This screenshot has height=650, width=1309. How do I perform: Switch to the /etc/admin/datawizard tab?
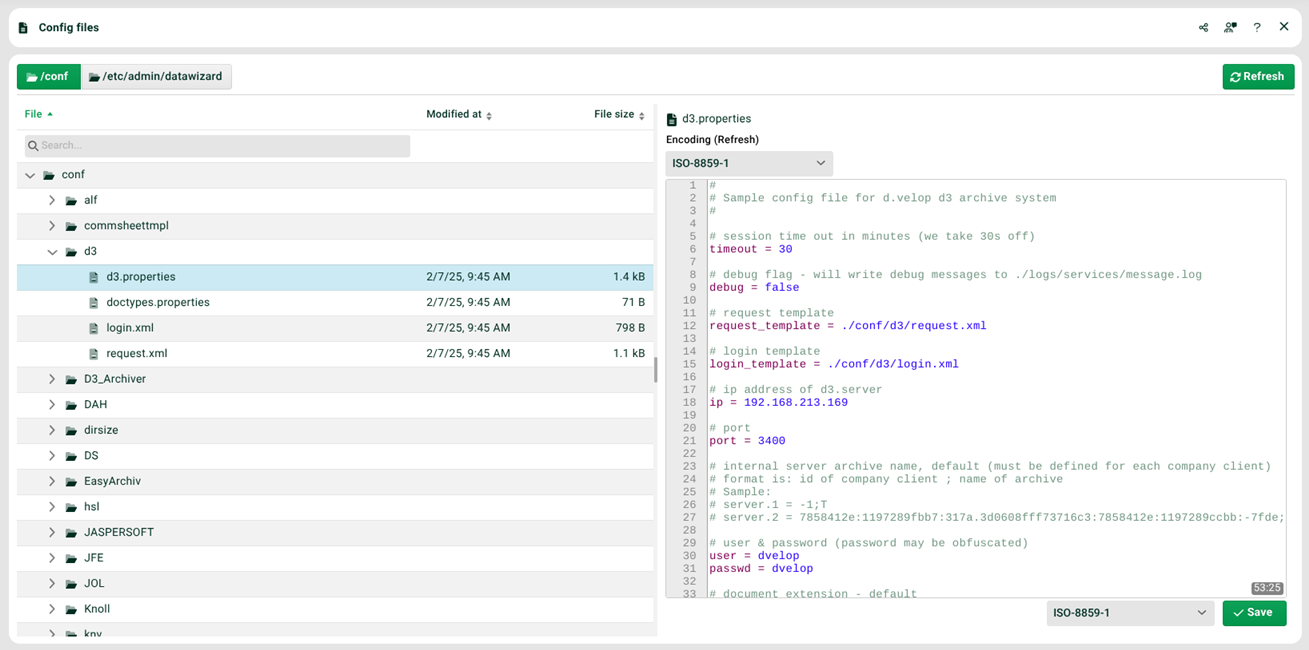(x=156, y=77)
